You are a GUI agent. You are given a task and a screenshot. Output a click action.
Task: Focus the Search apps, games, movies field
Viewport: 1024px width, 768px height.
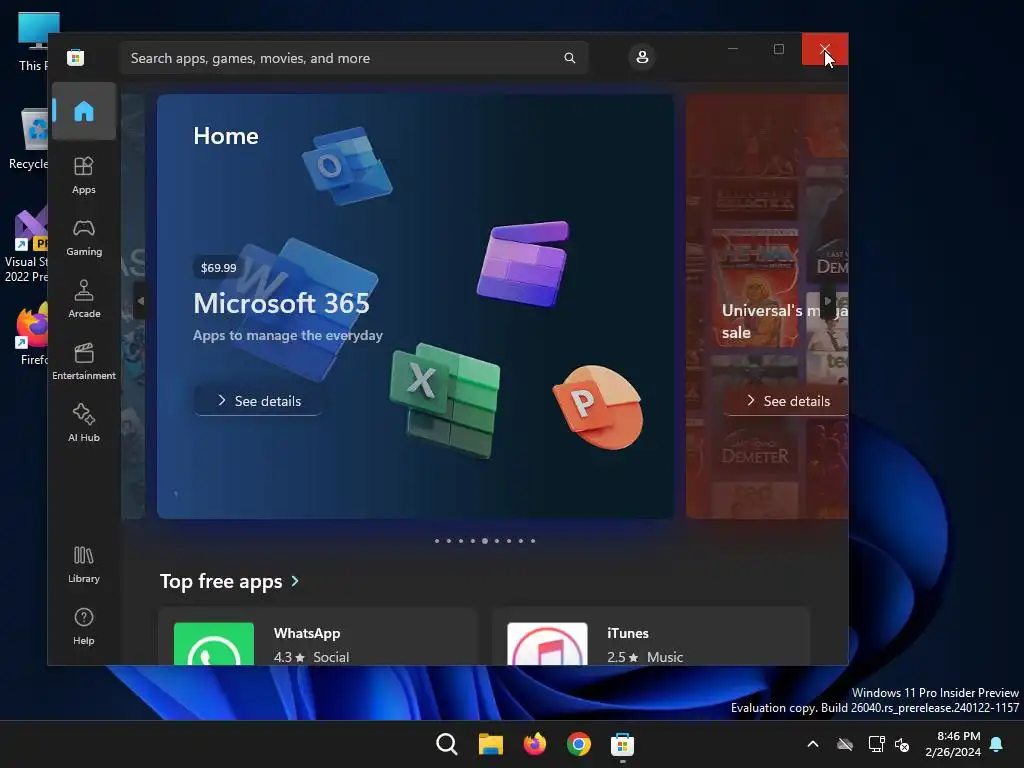[x=354, y=58]
